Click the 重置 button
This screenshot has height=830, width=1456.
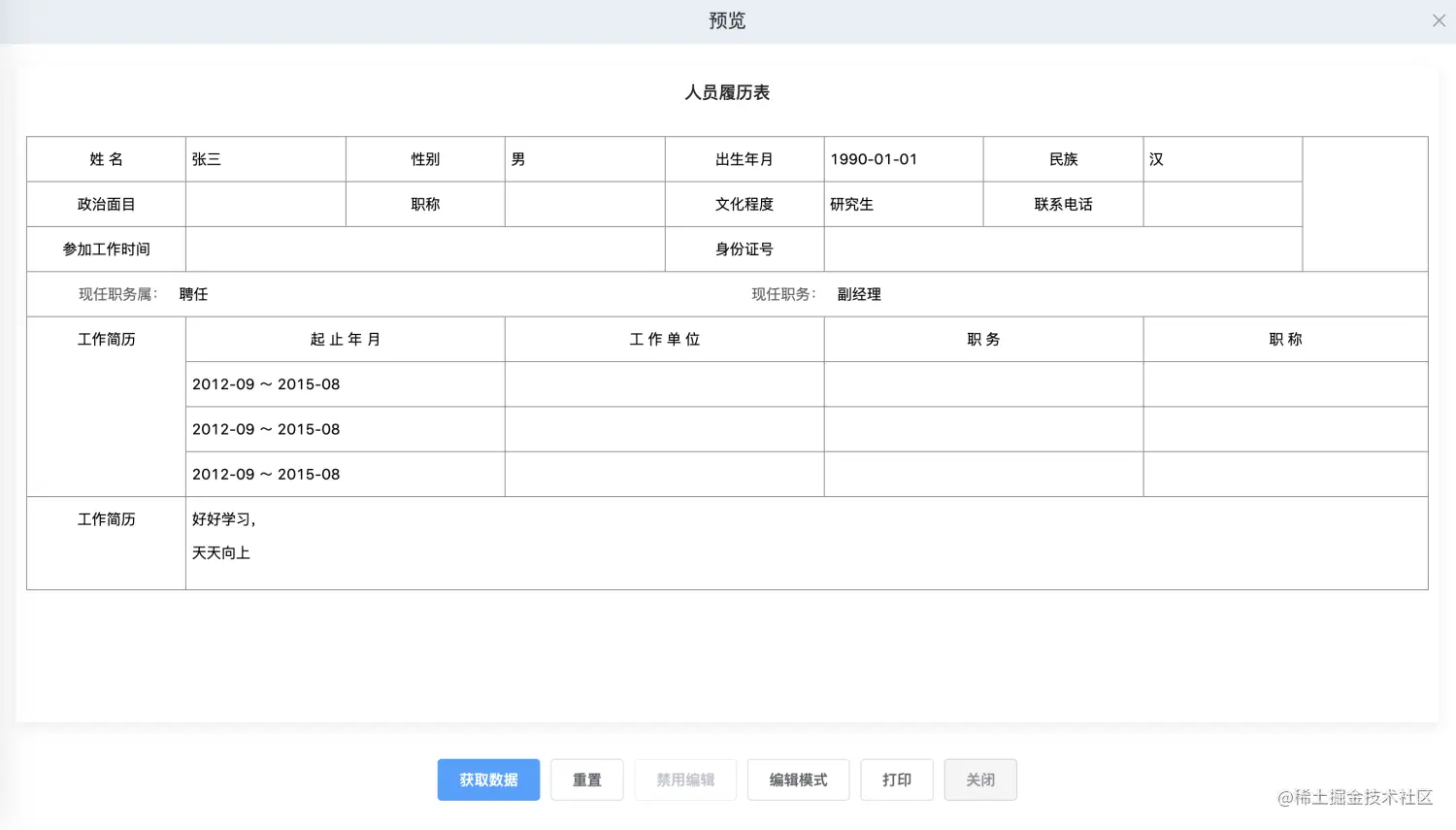(587, 780)
